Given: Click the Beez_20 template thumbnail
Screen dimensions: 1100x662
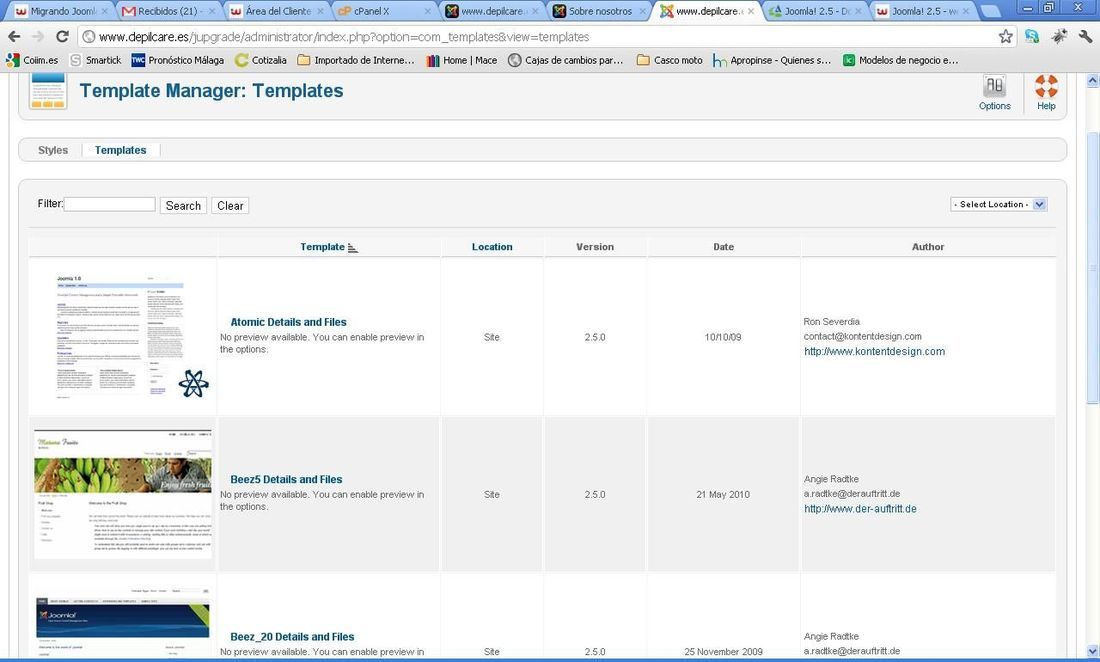Looking at the screenshot, I should click(x=123, y=622).
